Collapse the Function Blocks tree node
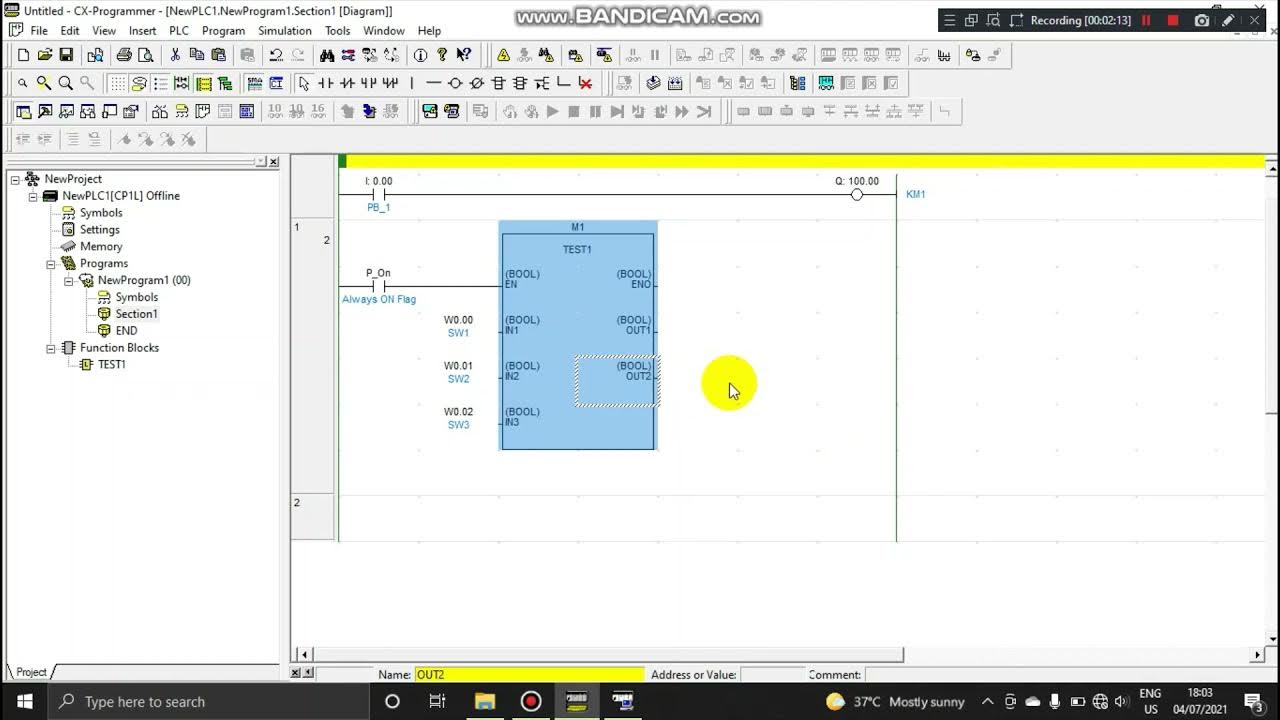Image resolution: width=1280 pixels, height=720 pixels. [x=51, y=348]
